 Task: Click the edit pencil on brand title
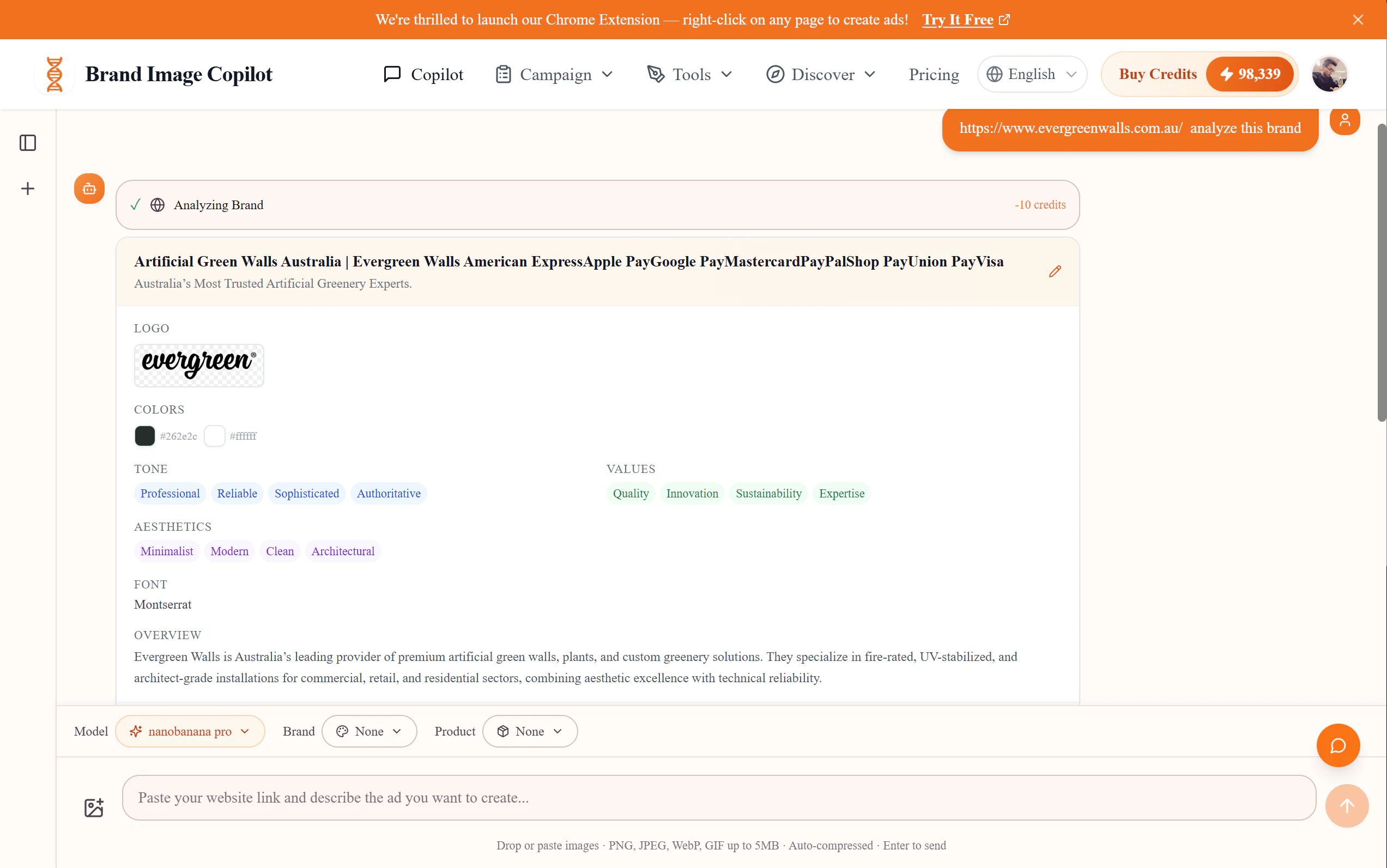pyautogui.click(x=1055, y=271)
